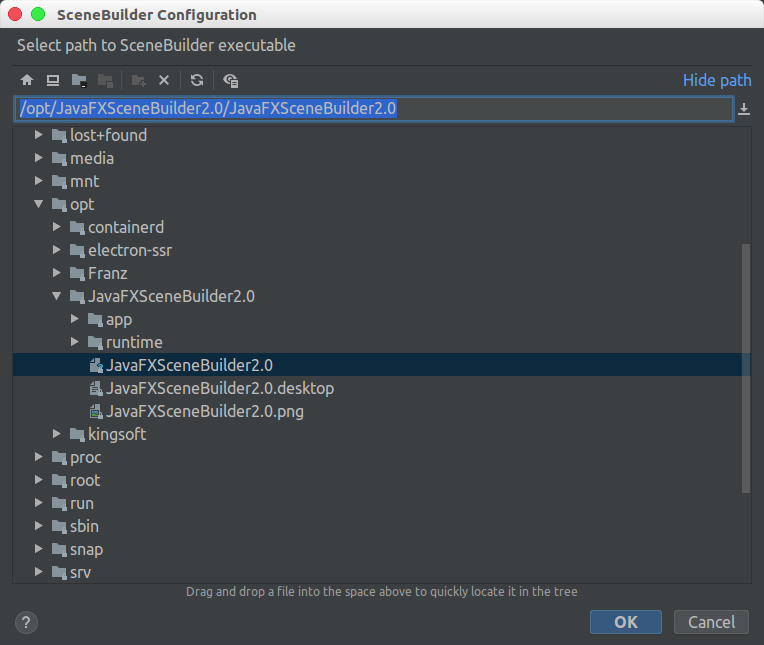Collapse the opt folder

(x=38, y=204)
